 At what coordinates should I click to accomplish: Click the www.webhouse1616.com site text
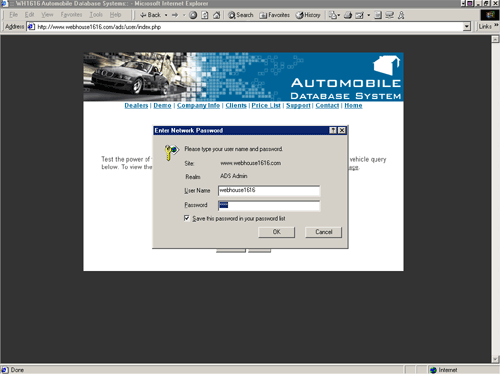250,163
